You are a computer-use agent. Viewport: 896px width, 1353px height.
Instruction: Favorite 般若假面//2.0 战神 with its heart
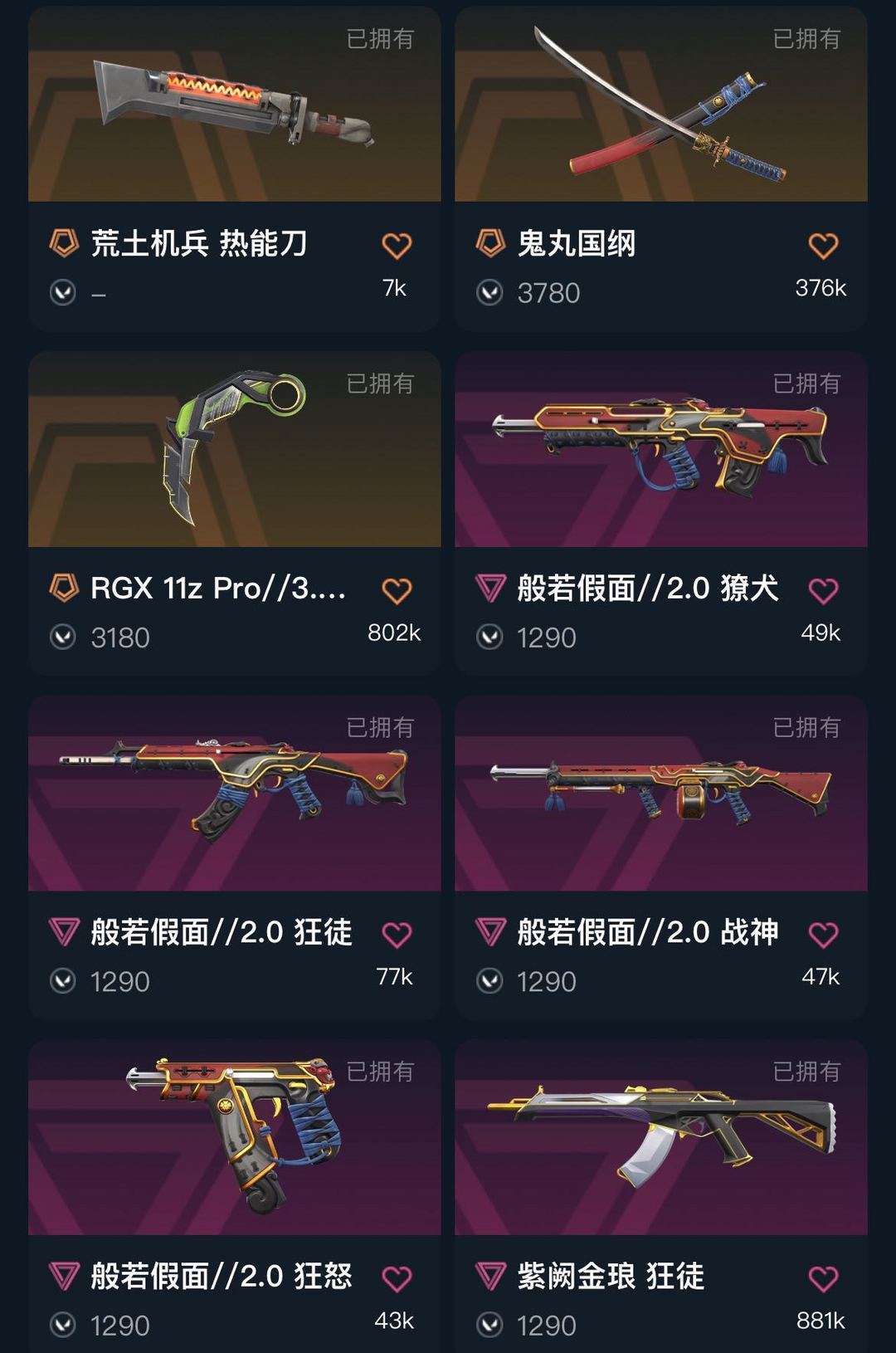pyautogui.click(x=823, y=935)
